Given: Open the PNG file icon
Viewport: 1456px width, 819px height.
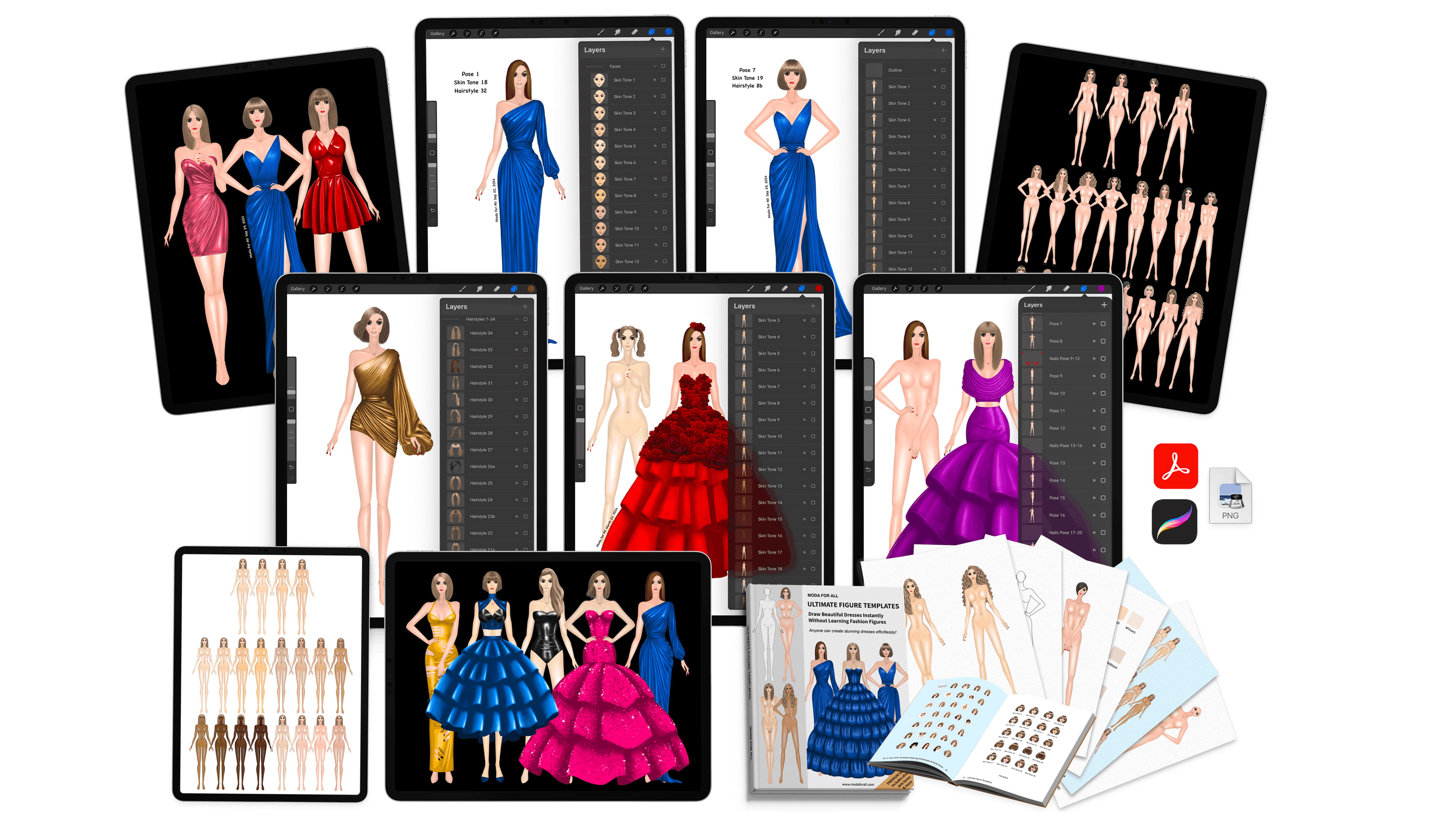Looking at the screenshot, I should point(1230,496).
